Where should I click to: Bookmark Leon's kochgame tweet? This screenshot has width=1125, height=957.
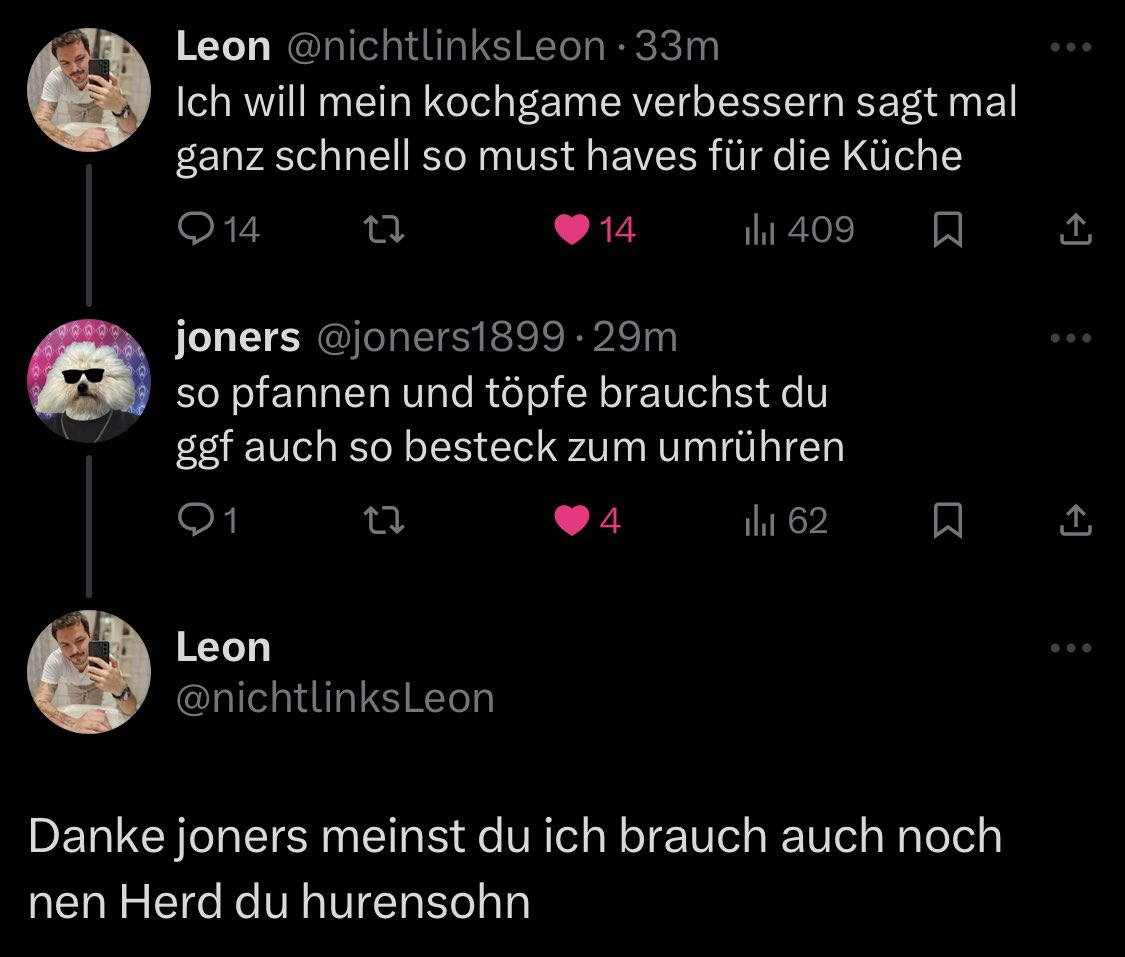click(946, 232)
